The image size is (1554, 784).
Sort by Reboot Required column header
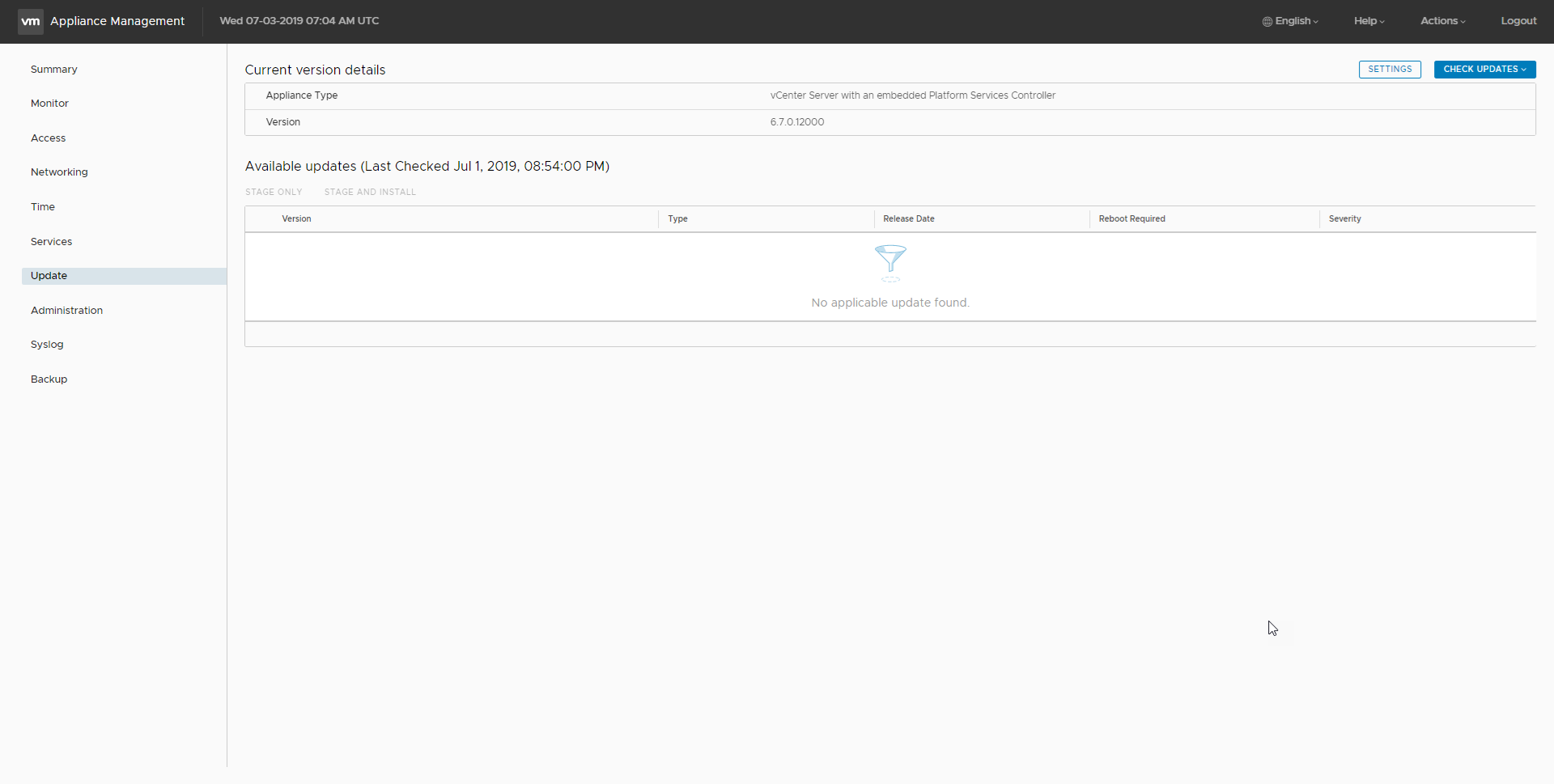tap(1132, 219)
